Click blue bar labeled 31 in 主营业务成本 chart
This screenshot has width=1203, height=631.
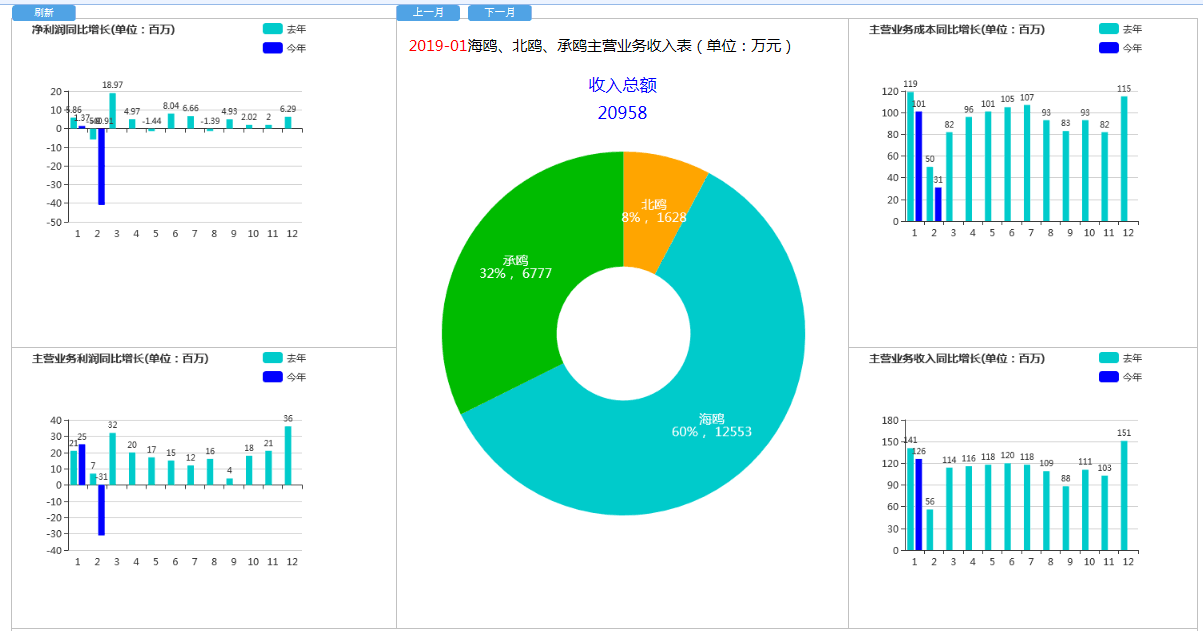[x=938, y=204]
